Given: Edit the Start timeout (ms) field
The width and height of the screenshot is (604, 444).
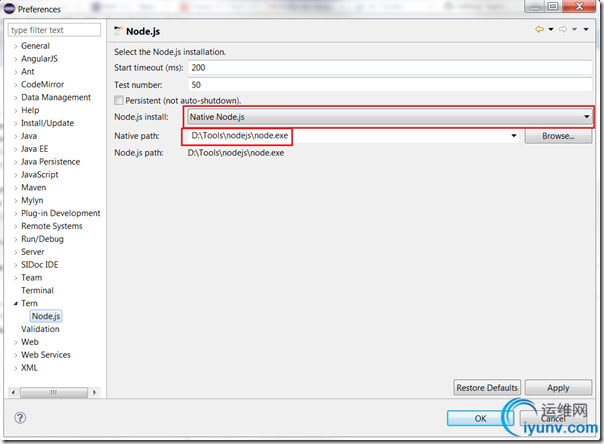Looking at the screenshot, I should pyautogui.click(x=390, y=68).
